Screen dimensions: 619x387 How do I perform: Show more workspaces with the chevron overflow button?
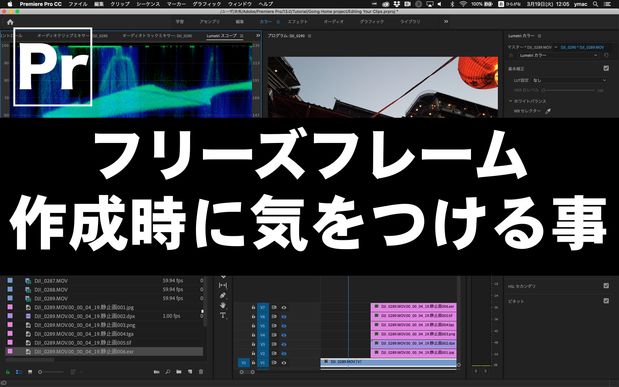[x=446, y=22]
